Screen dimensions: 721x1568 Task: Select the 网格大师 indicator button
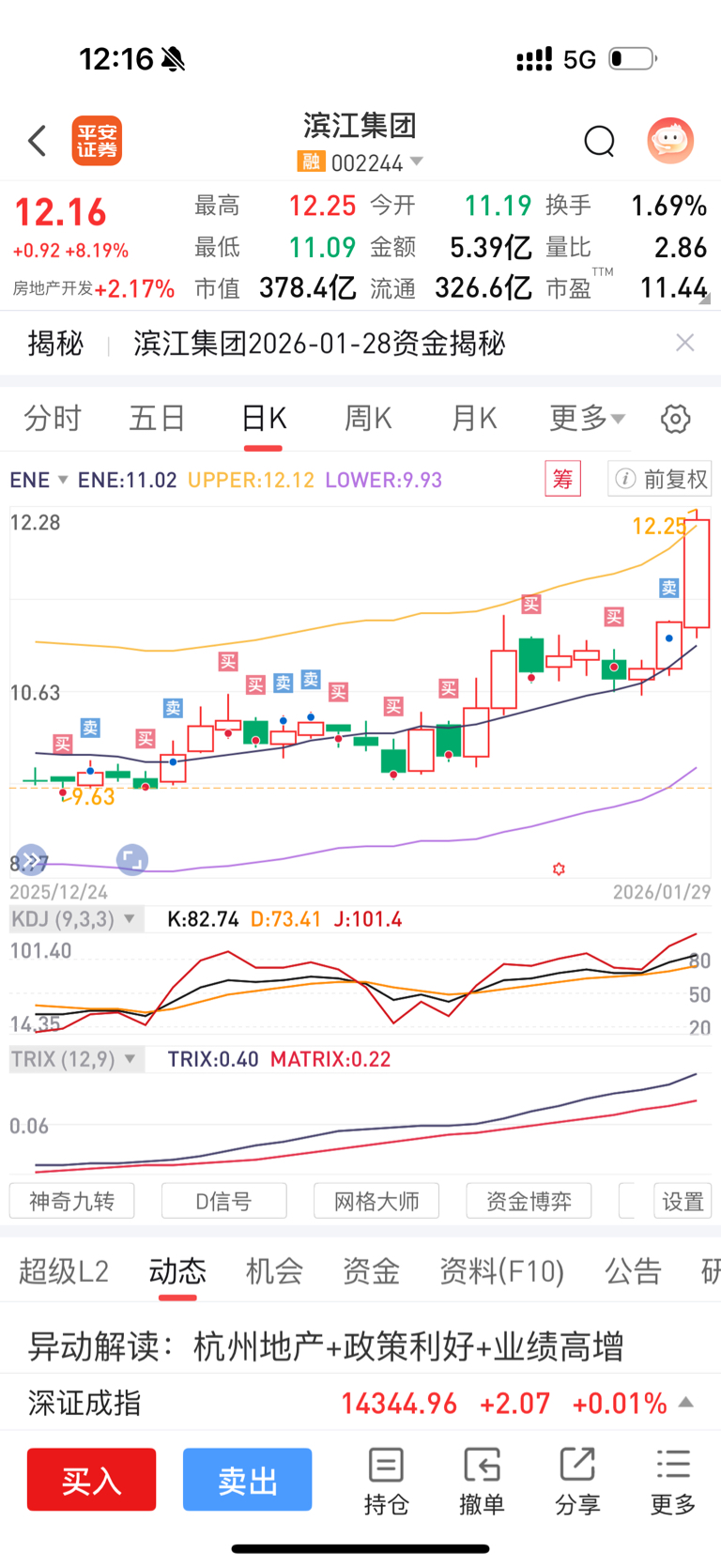pyautogui.click(x=376, y=1201)
